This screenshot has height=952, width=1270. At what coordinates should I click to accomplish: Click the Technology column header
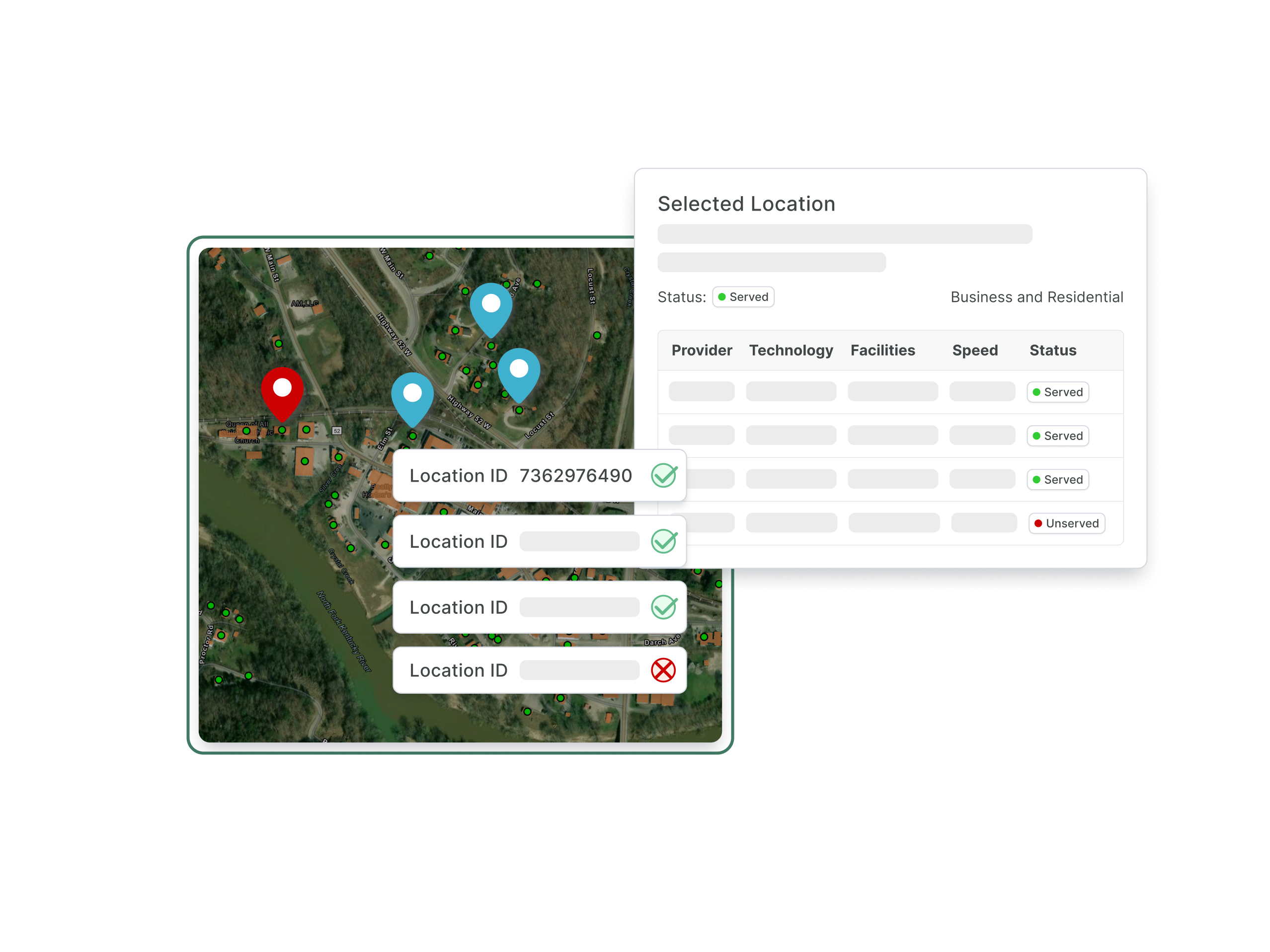coord(791,350)
